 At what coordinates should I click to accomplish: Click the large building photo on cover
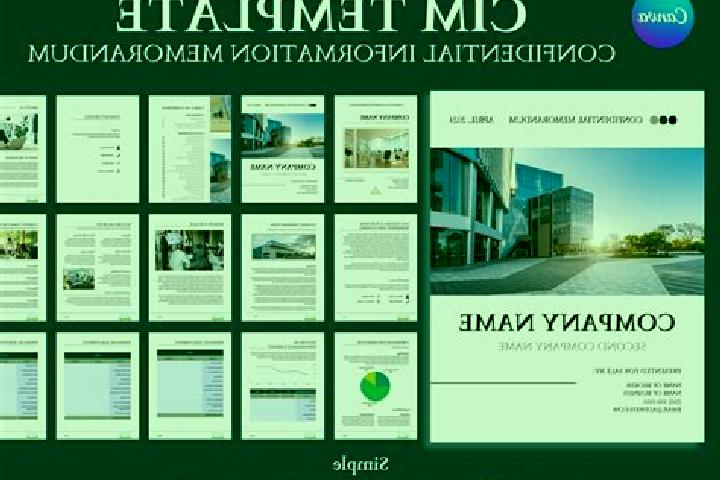pyautogui.click(x=567, y=221)
